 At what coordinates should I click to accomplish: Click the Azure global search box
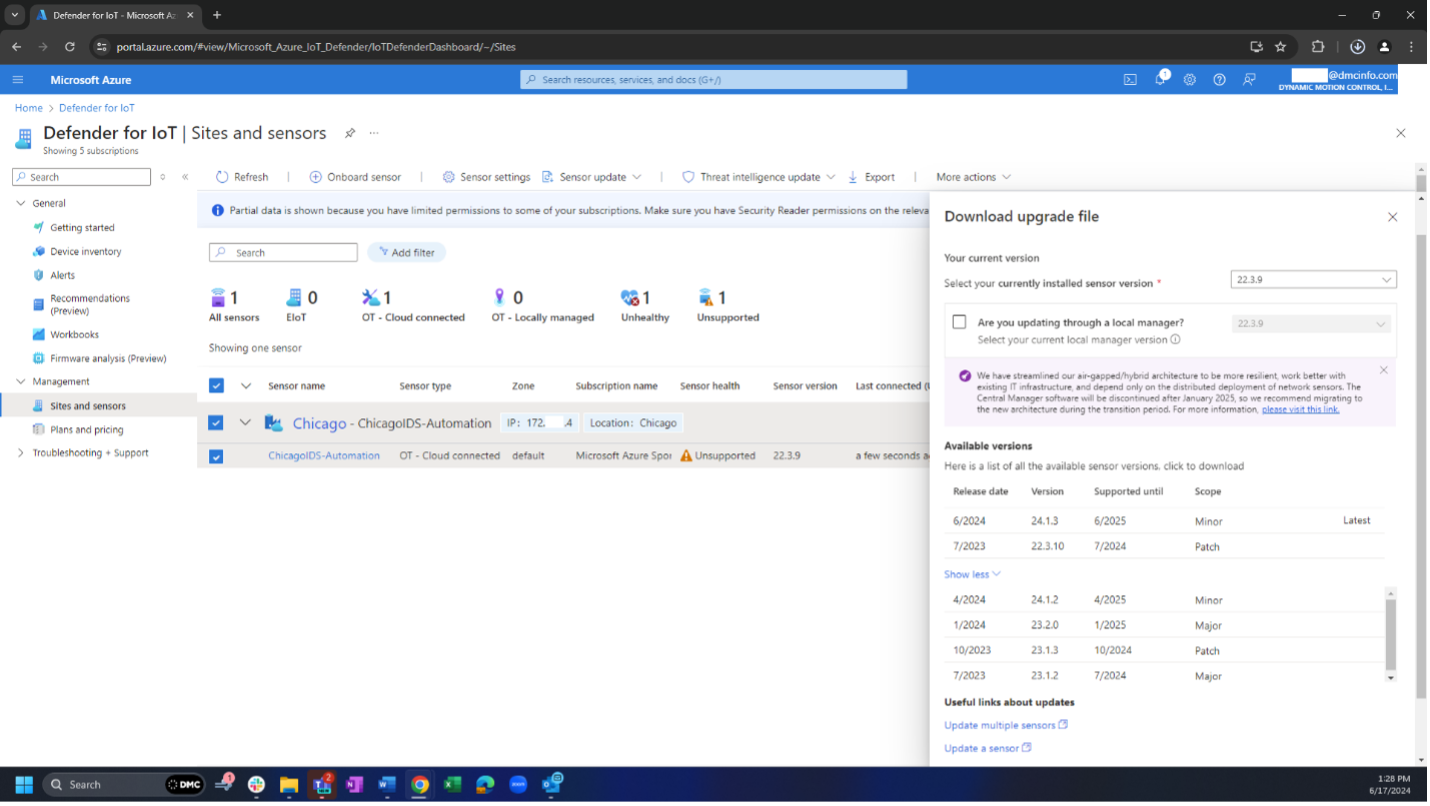[x=713, y=80]
